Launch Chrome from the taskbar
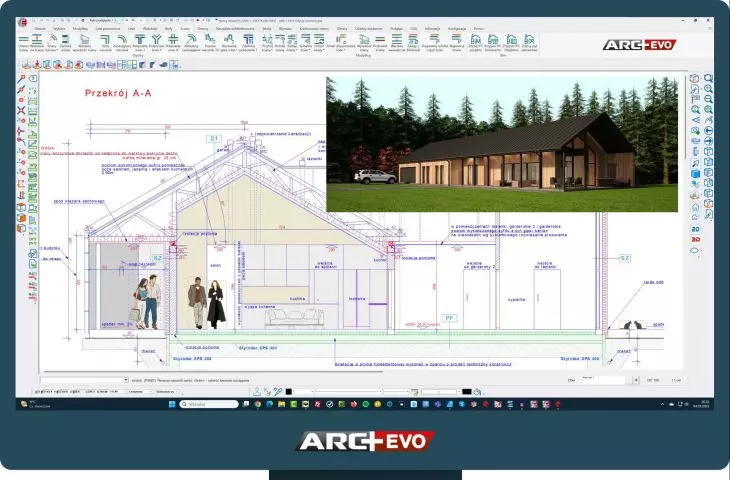 258,404
